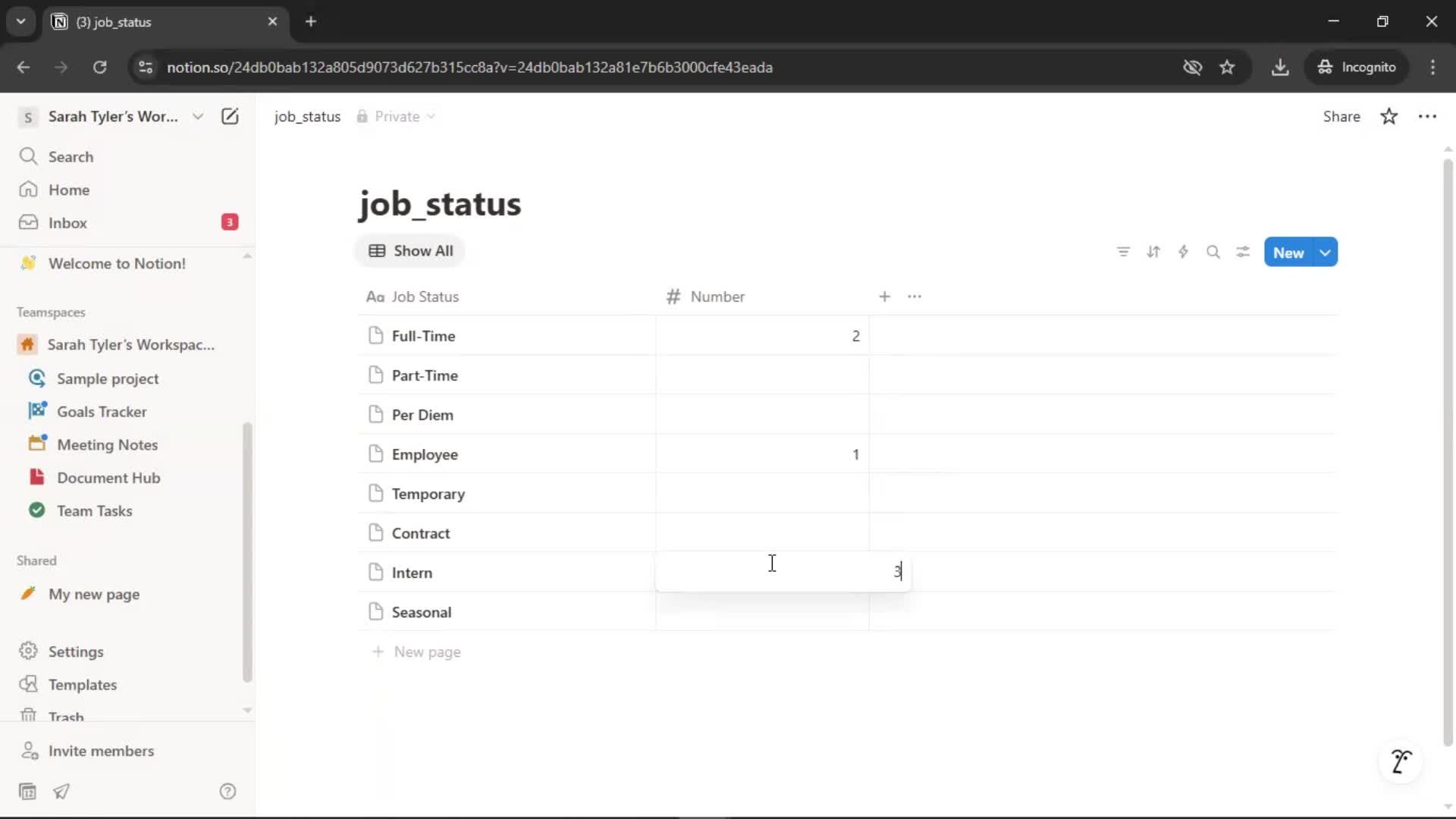Select the Seasonal row name

click(x=421, y=612)
